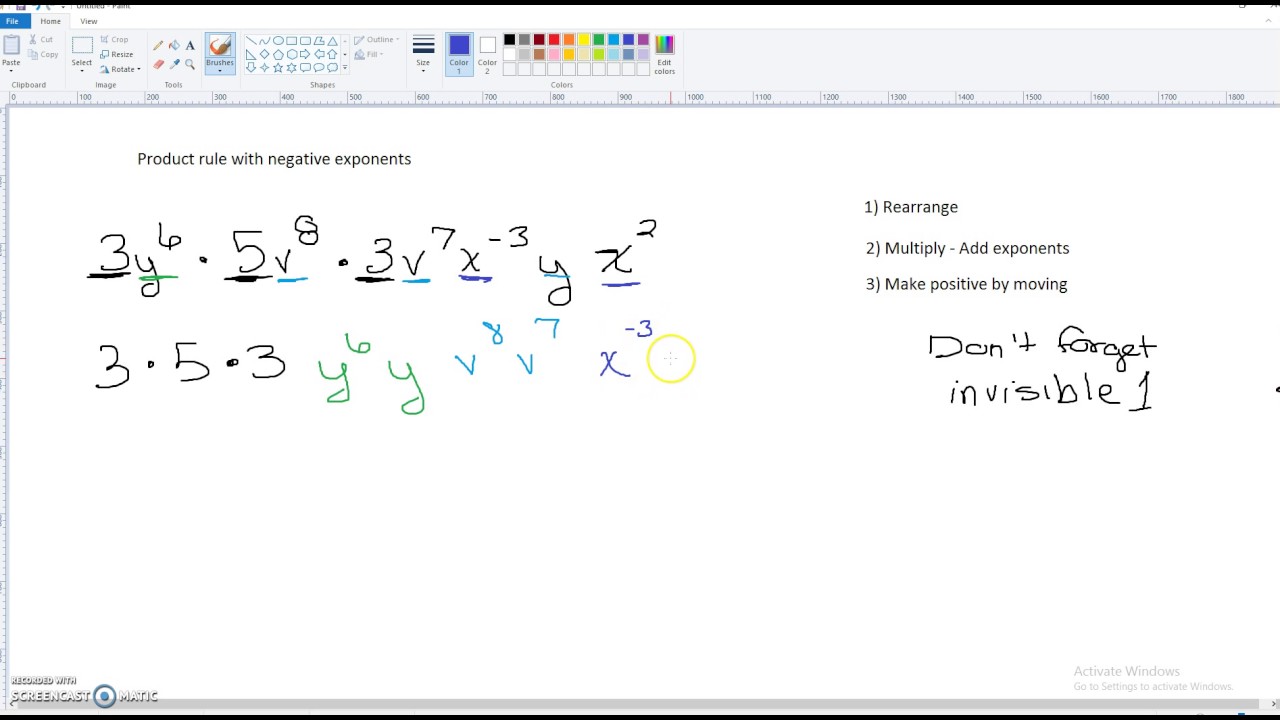Click the Brushes tool icon
This screenshot has height=720, width=1280.
pos(219,46)
